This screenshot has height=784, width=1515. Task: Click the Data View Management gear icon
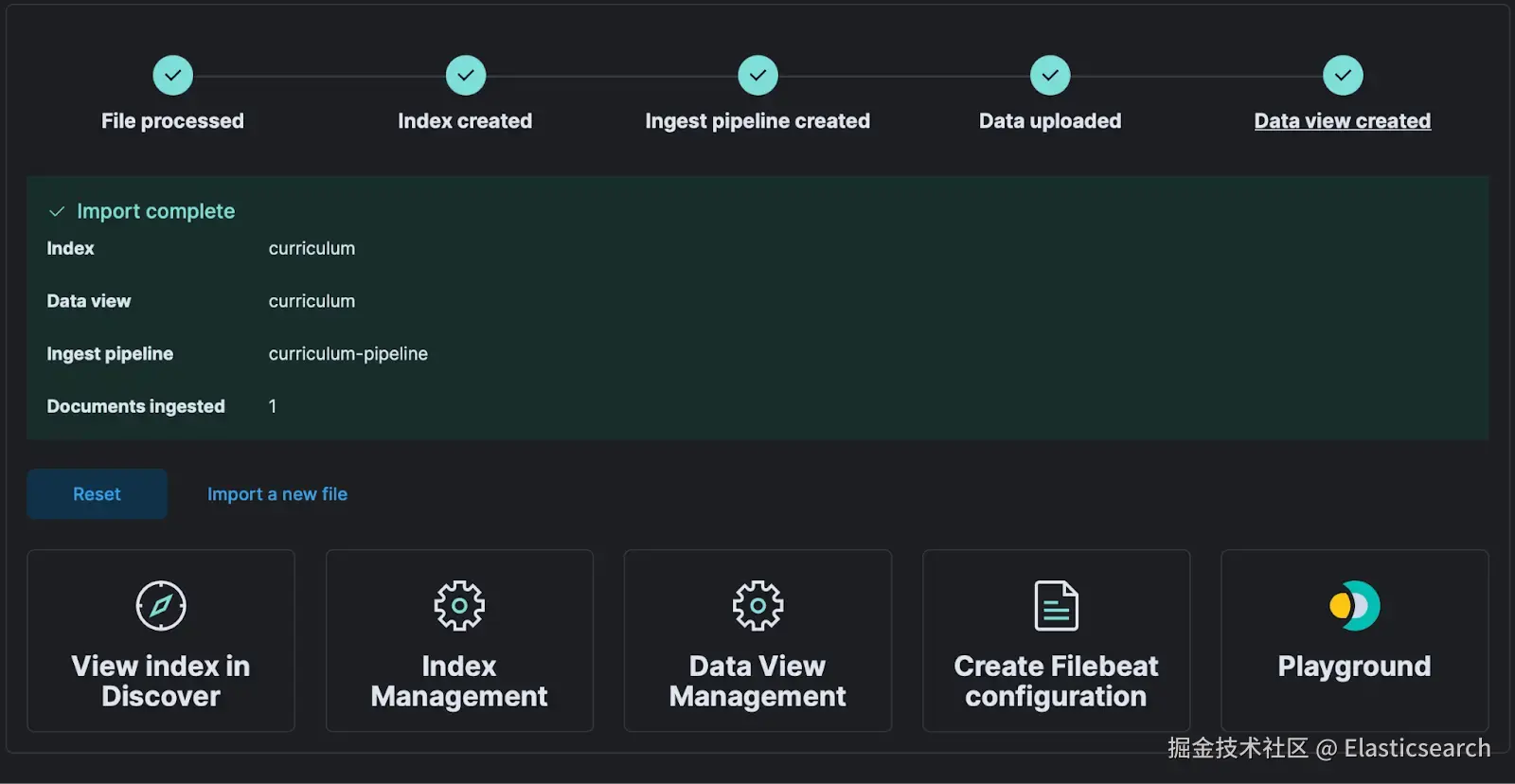point(757,606)
